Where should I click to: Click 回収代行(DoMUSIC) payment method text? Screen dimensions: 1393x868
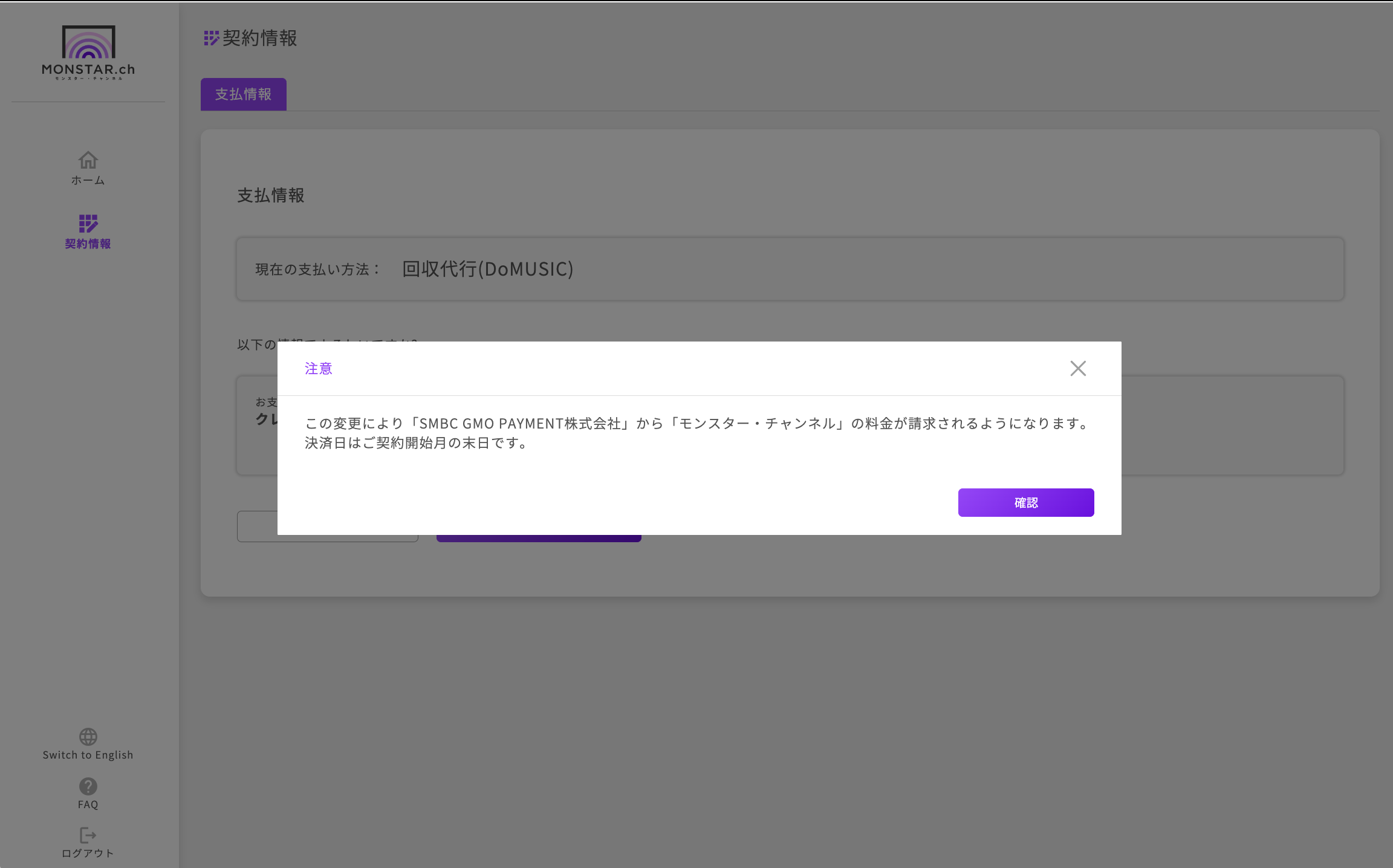coord(488,269)
